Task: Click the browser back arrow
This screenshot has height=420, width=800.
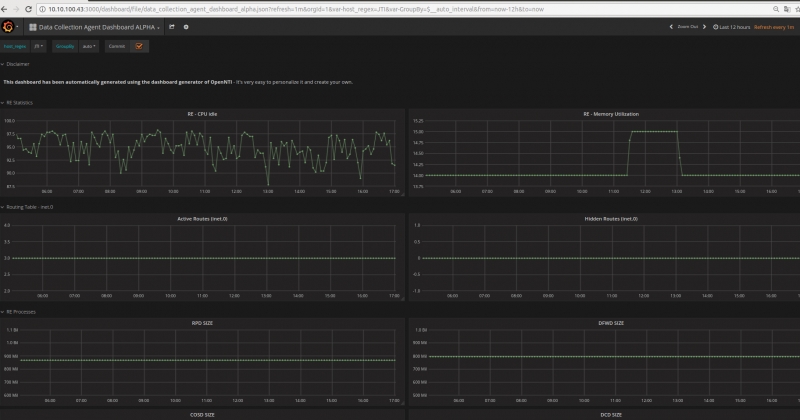Action: (x=4, y=9)
